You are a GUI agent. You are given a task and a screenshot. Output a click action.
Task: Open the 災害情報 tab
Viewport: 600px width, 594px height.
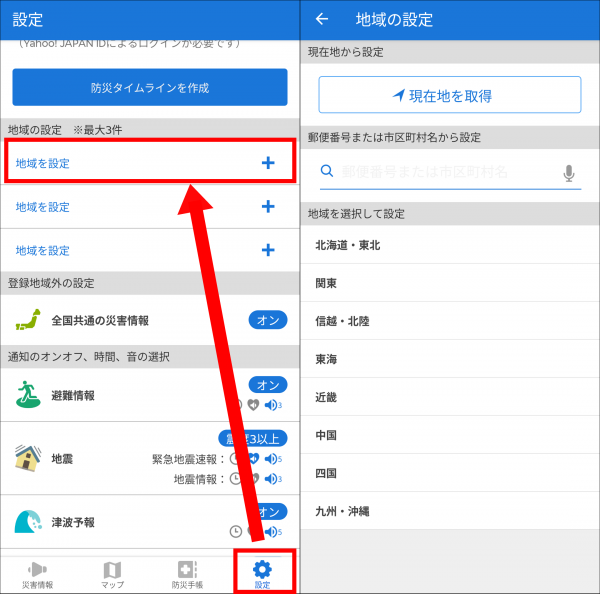[x=38, y=574]
